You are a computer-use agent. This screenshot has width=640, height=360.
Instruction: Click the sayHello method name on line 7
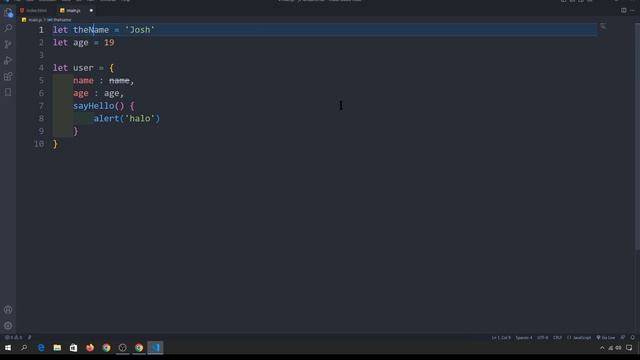pos(94,106)
